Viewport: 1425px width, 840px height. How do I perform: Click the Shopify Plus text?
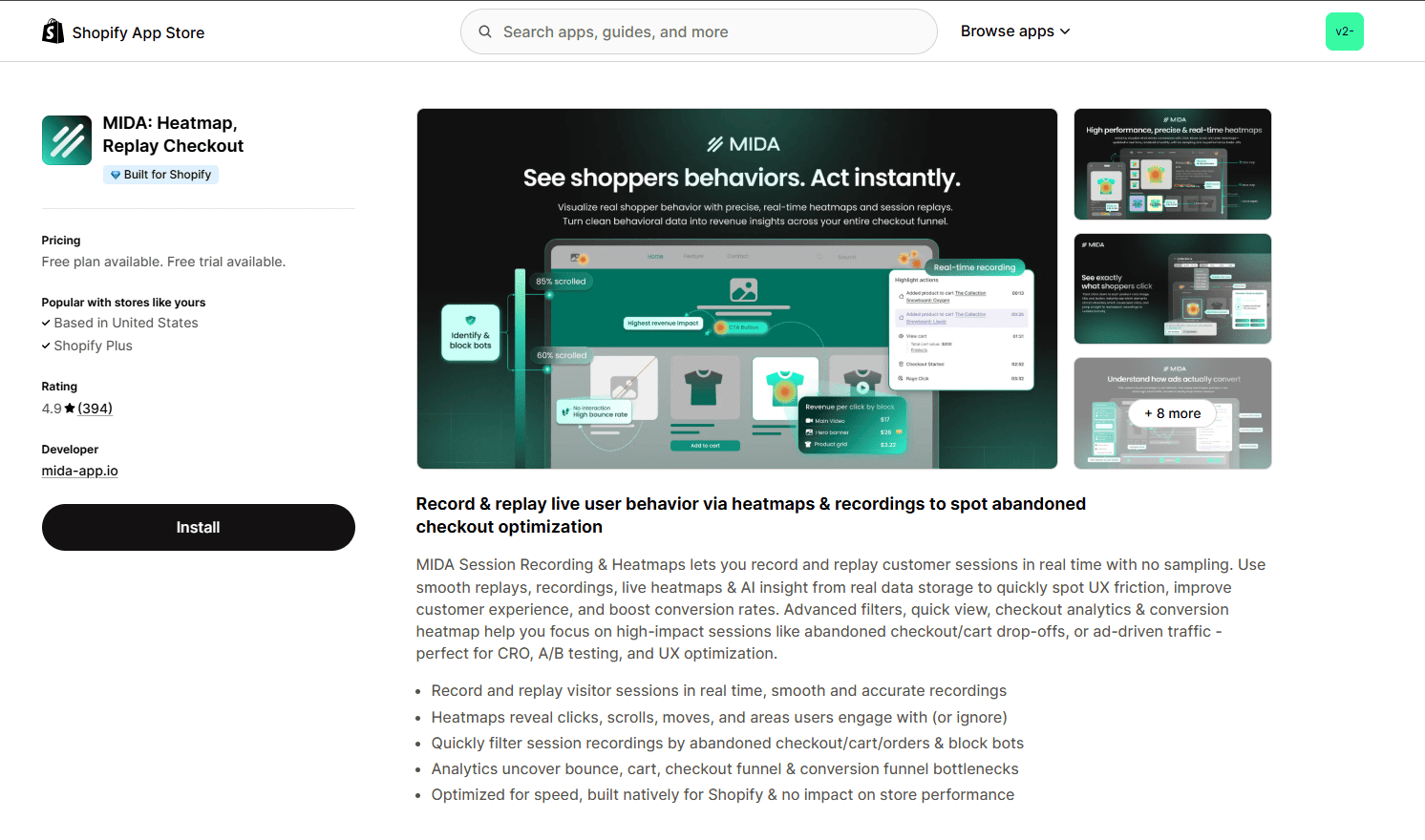(x=94, y=346)
